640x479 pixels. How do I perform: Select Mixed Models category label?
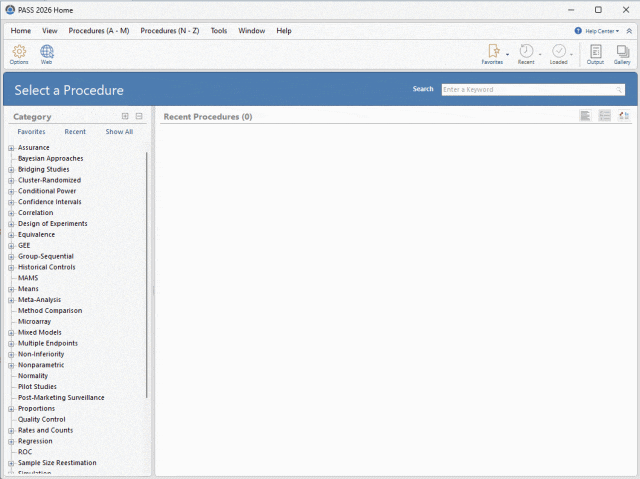[x=40, y=333]
